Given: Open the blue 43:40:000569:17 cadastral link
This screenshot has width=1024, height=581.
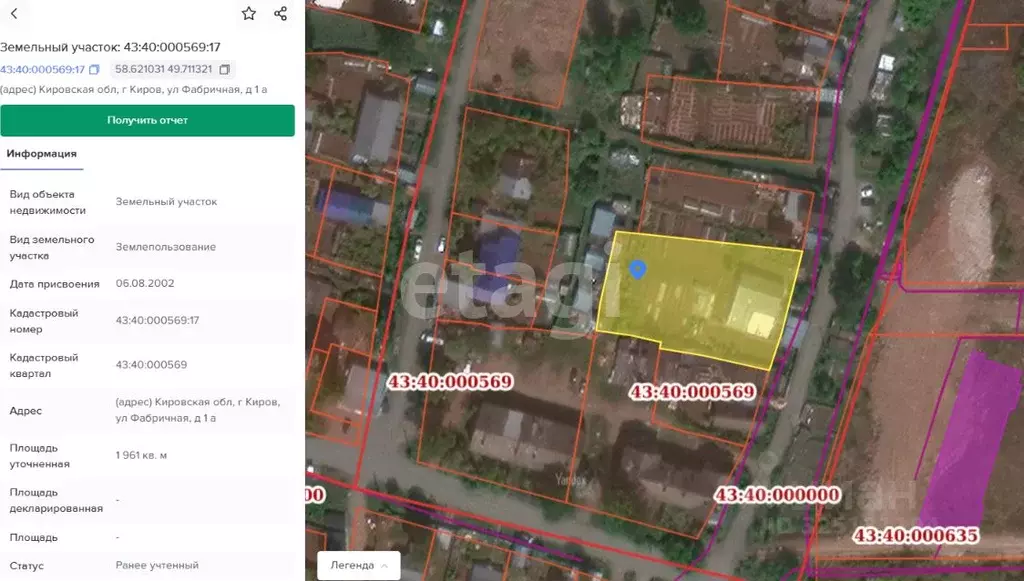Looking at the screenshot, I should point(42,70).
